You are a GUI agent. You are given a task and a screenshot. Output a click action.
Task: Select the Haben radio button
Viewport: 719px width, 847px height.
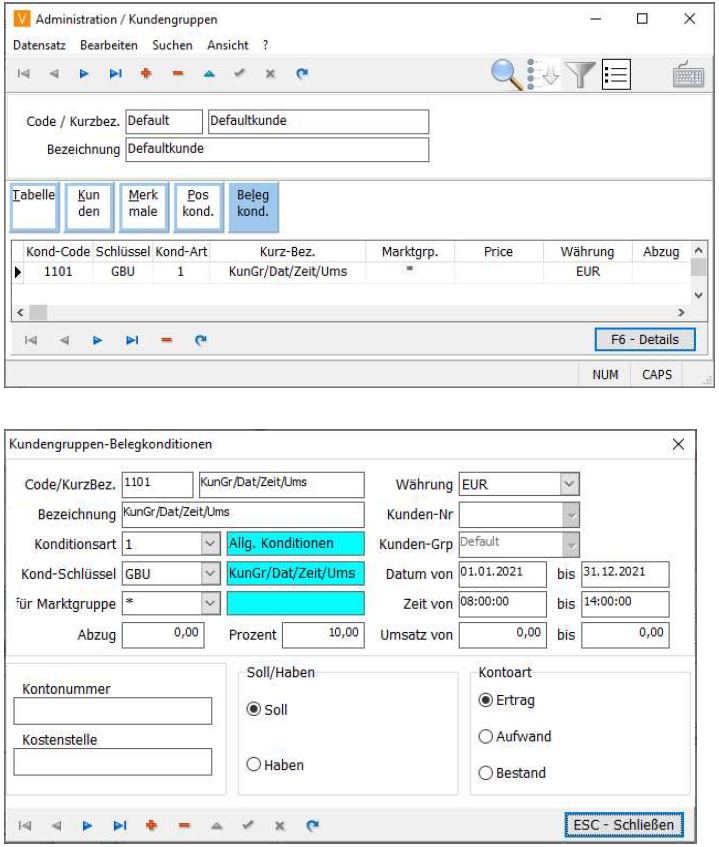click(x=253, y=765)
